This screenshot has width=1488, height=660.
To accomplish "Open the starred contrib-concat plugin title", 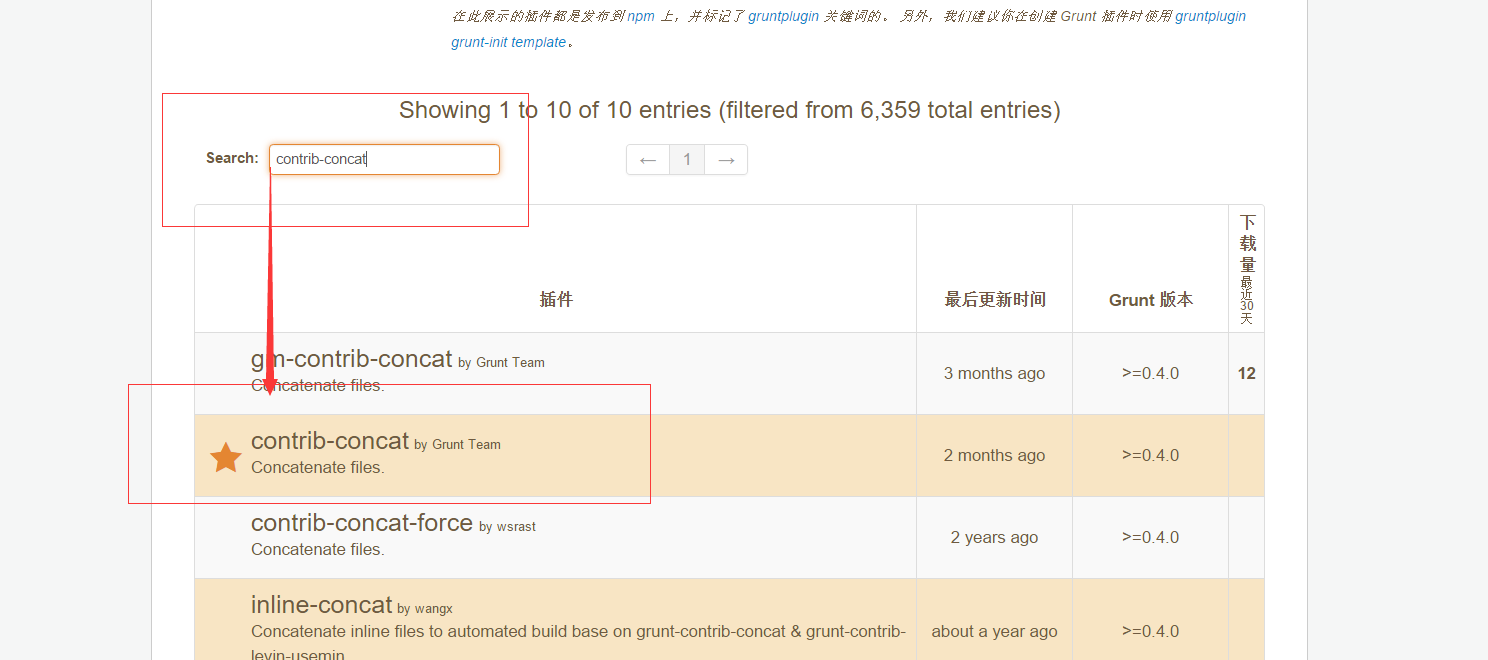I will tap(330, 441).
